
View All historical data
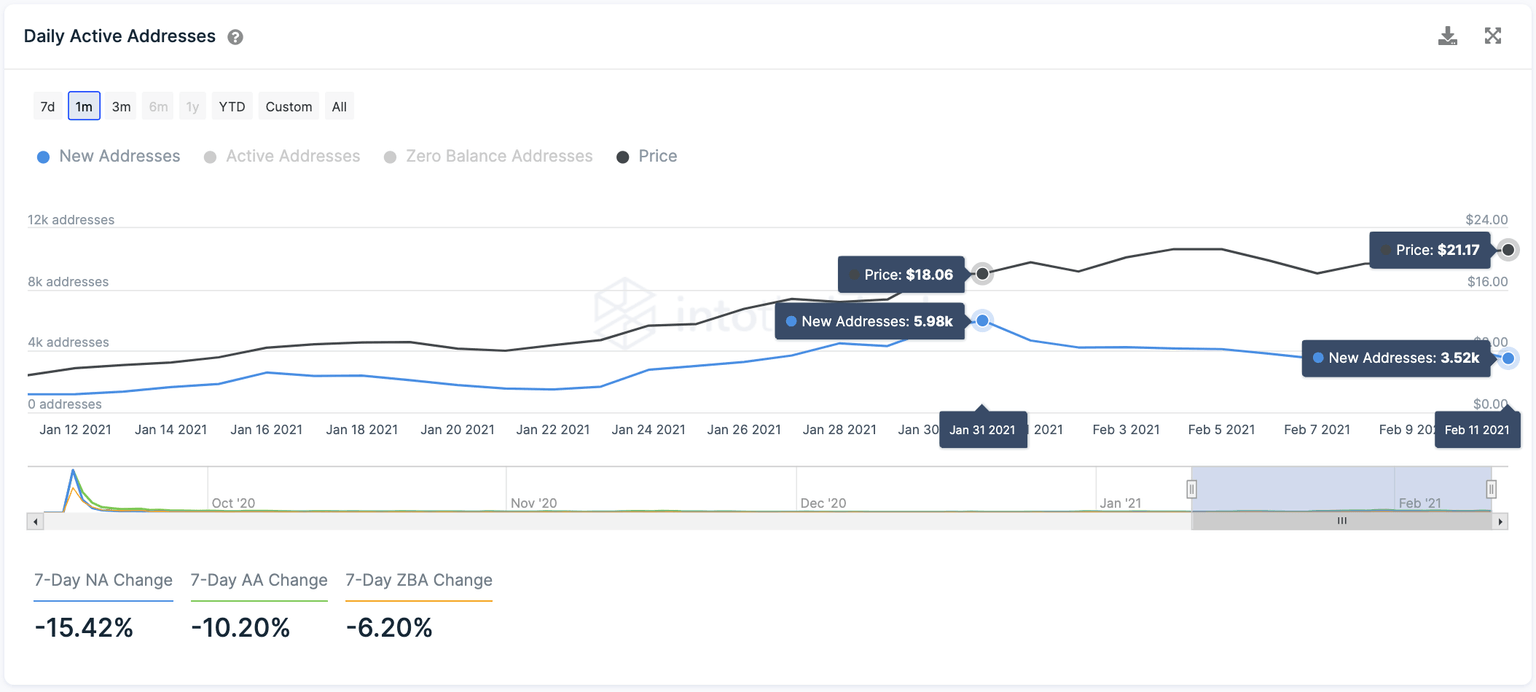tap(339, 105)
